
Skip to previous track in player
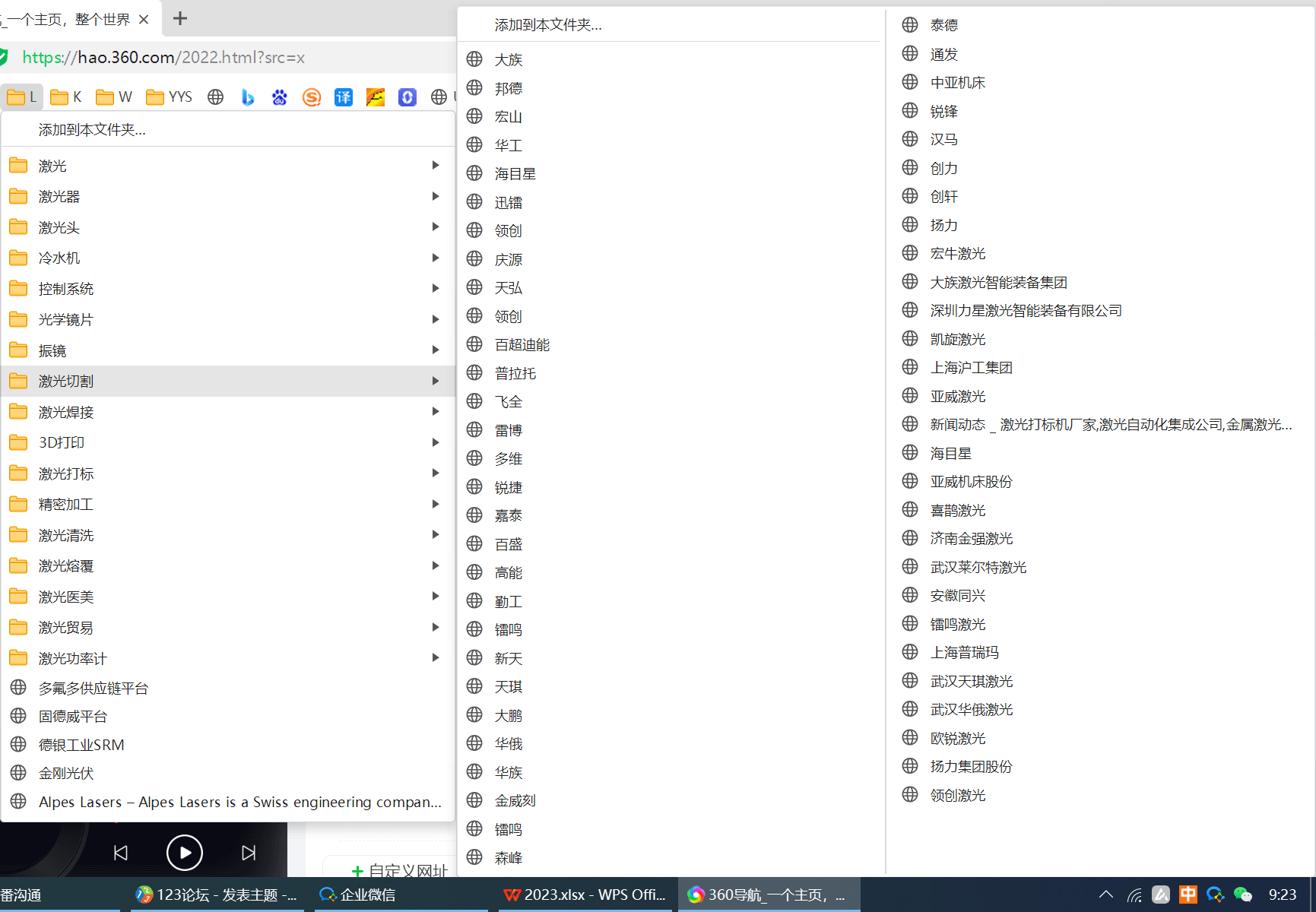coord(121,853)
